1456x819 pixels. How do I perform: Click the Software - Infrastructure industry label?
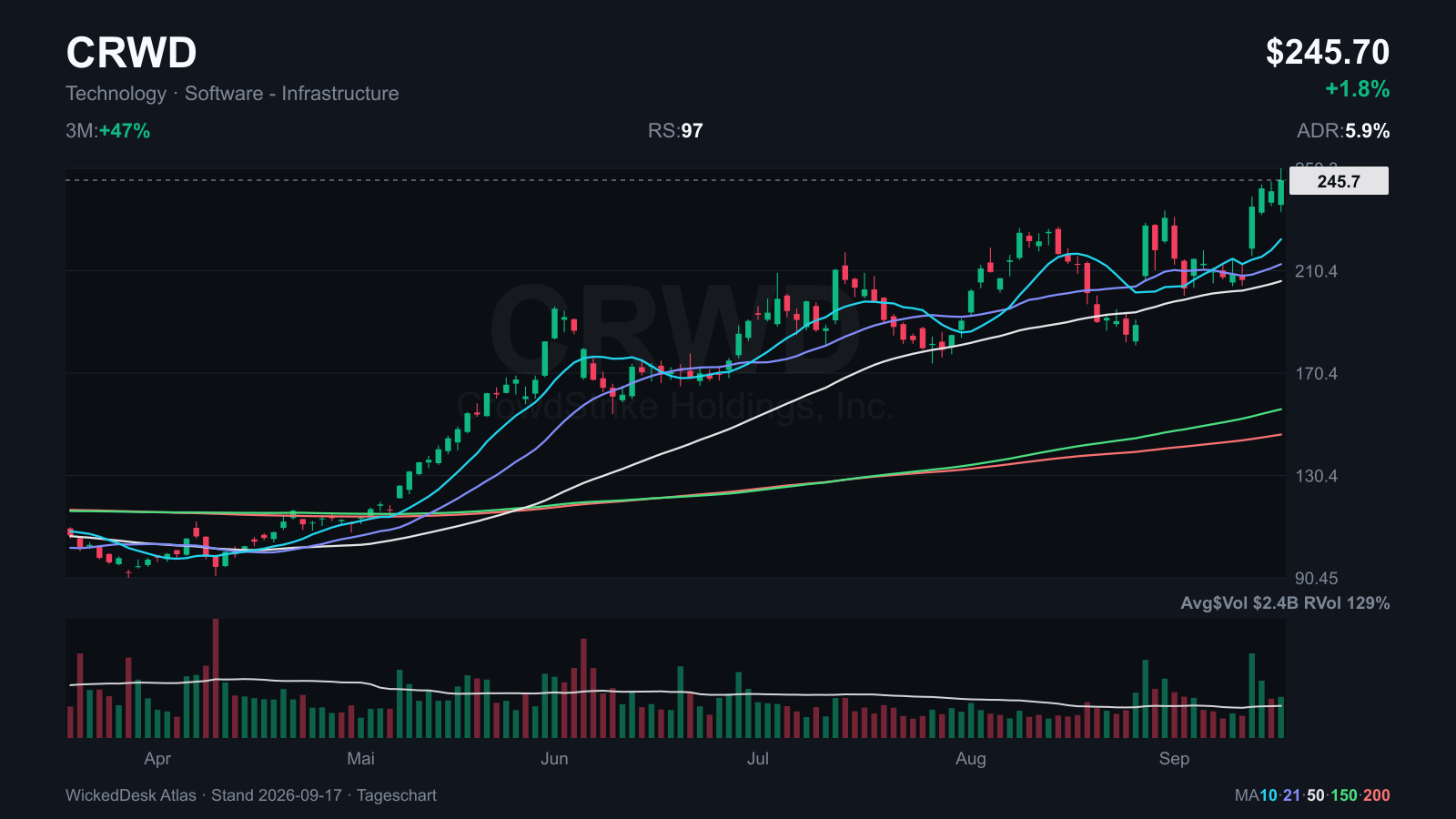pos(292,94)
